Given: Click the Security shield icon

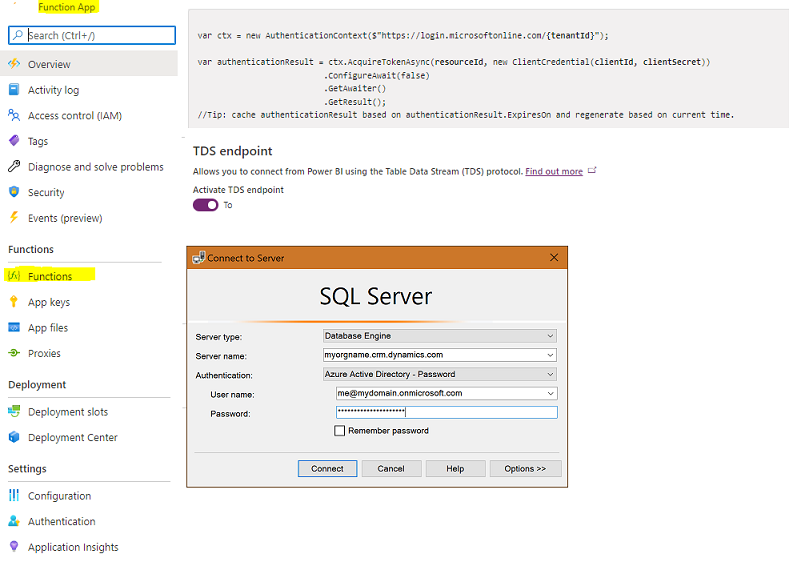Looking at the screenshot, I should pos(14,192).
